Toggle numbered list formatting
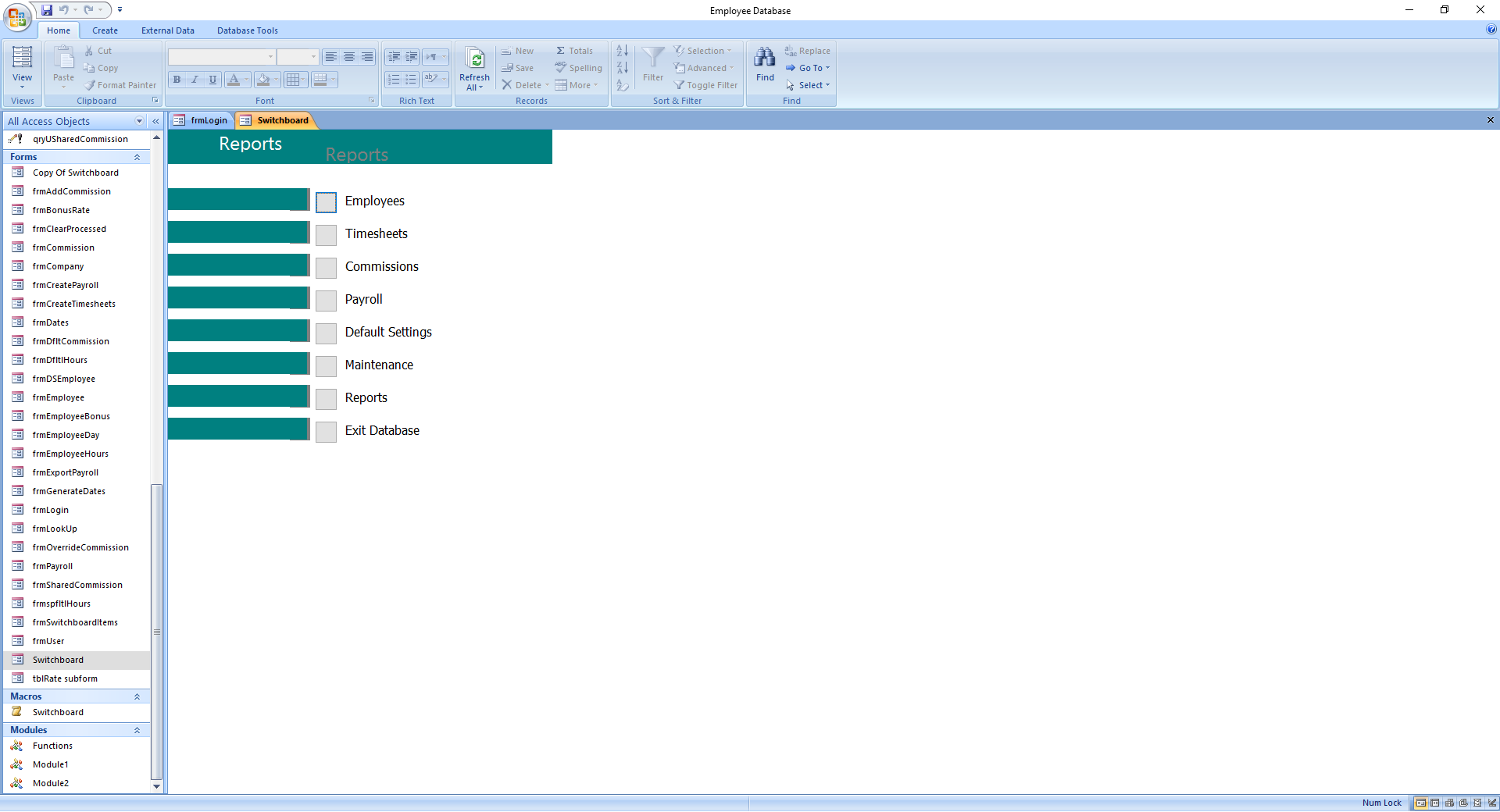 [394, 80]
